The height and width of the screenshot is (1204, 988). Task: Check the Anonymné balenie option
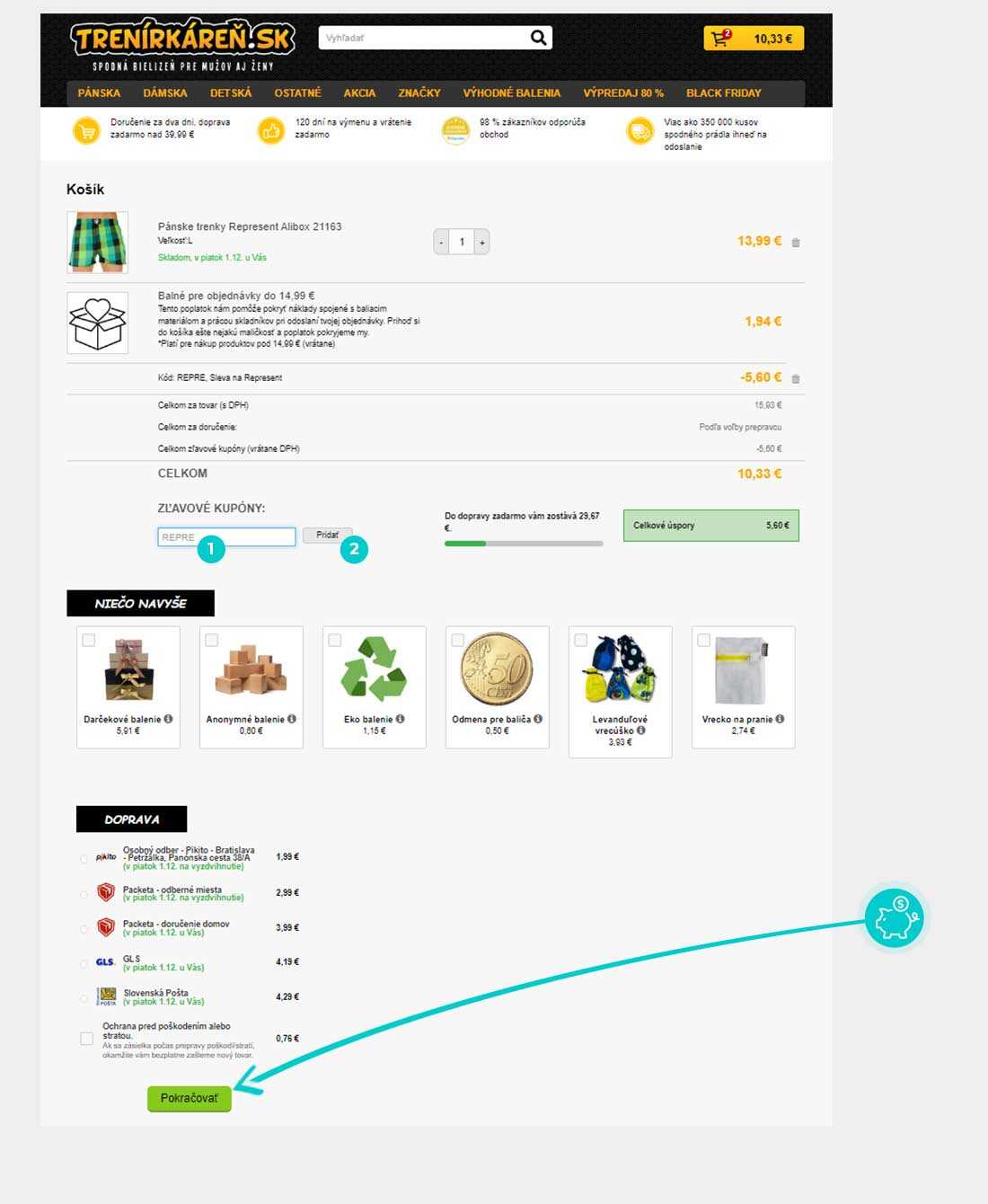[x=212, y=640]
